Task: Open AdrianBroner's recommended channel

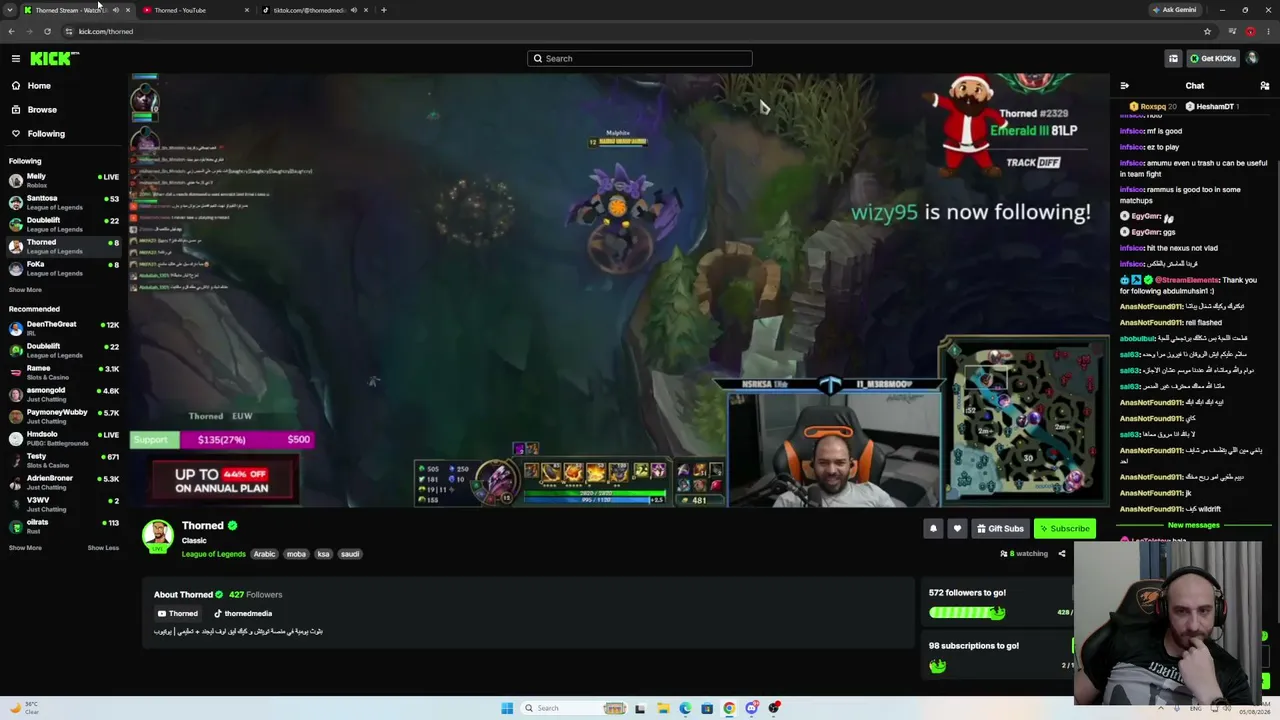Action: pos(64,482)
